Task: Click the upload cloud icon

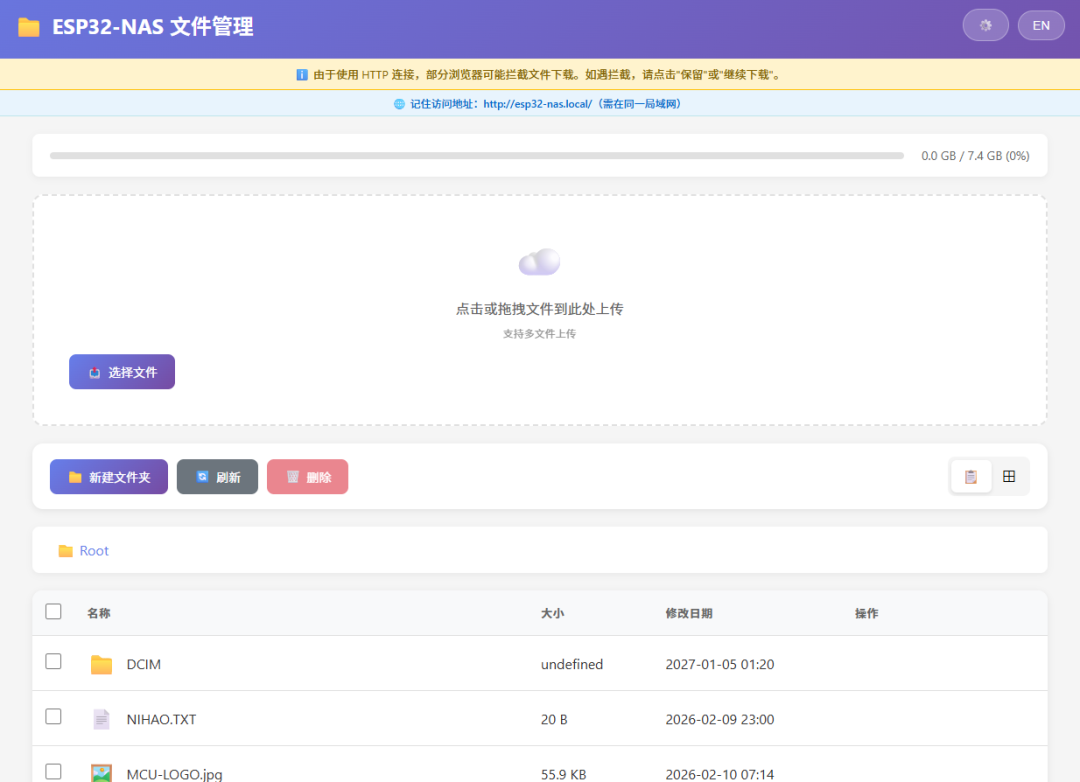Action: [x=539, y=261]
